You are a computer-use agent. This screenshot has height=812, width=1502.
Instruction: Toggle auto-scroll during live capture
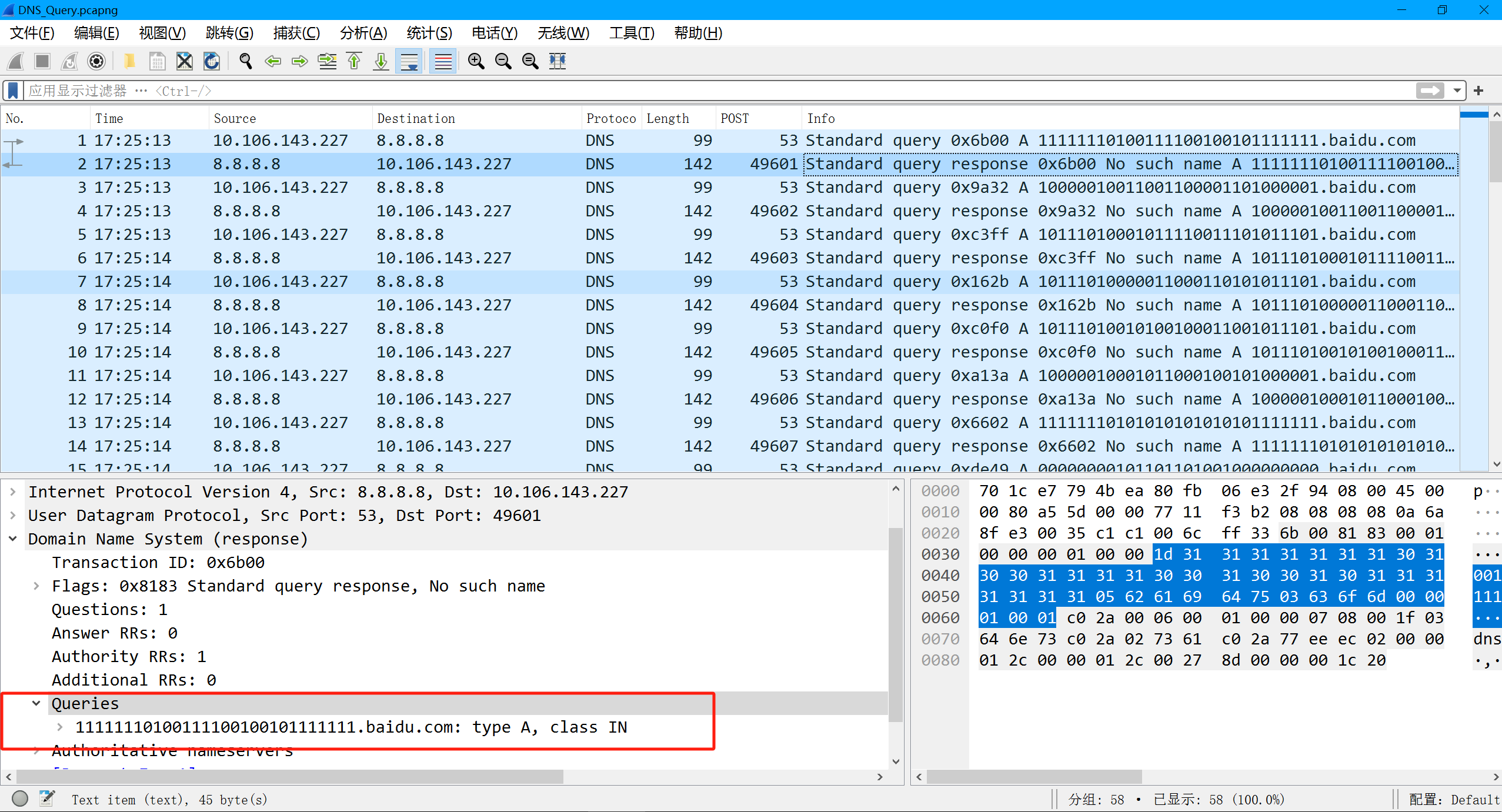[409, 61]
